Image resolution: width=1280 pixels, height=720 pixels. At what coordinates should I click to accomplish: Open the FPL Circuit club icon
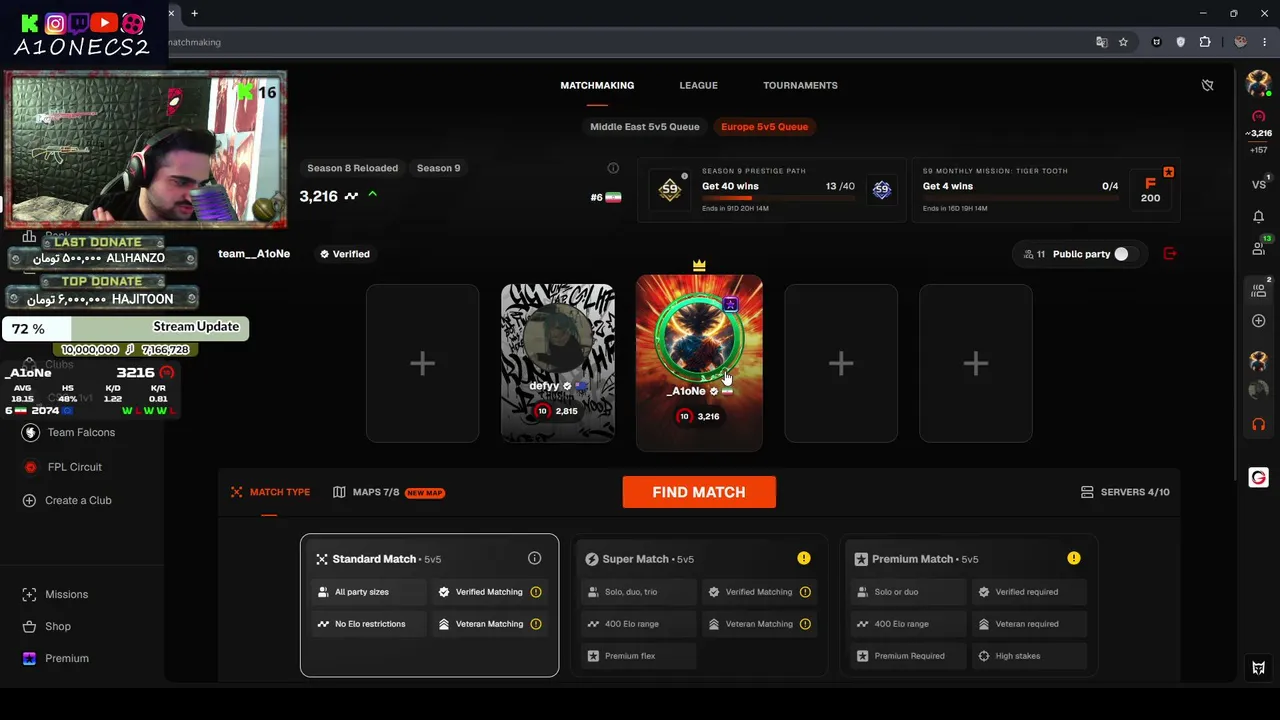pyautogui.click(x=30, y=467)
